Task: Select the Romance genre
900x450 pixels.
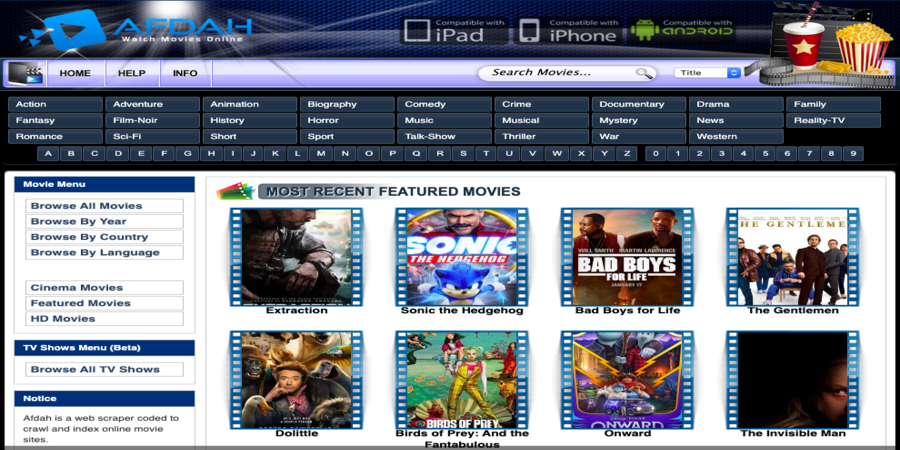Action: tap(55, 137)
